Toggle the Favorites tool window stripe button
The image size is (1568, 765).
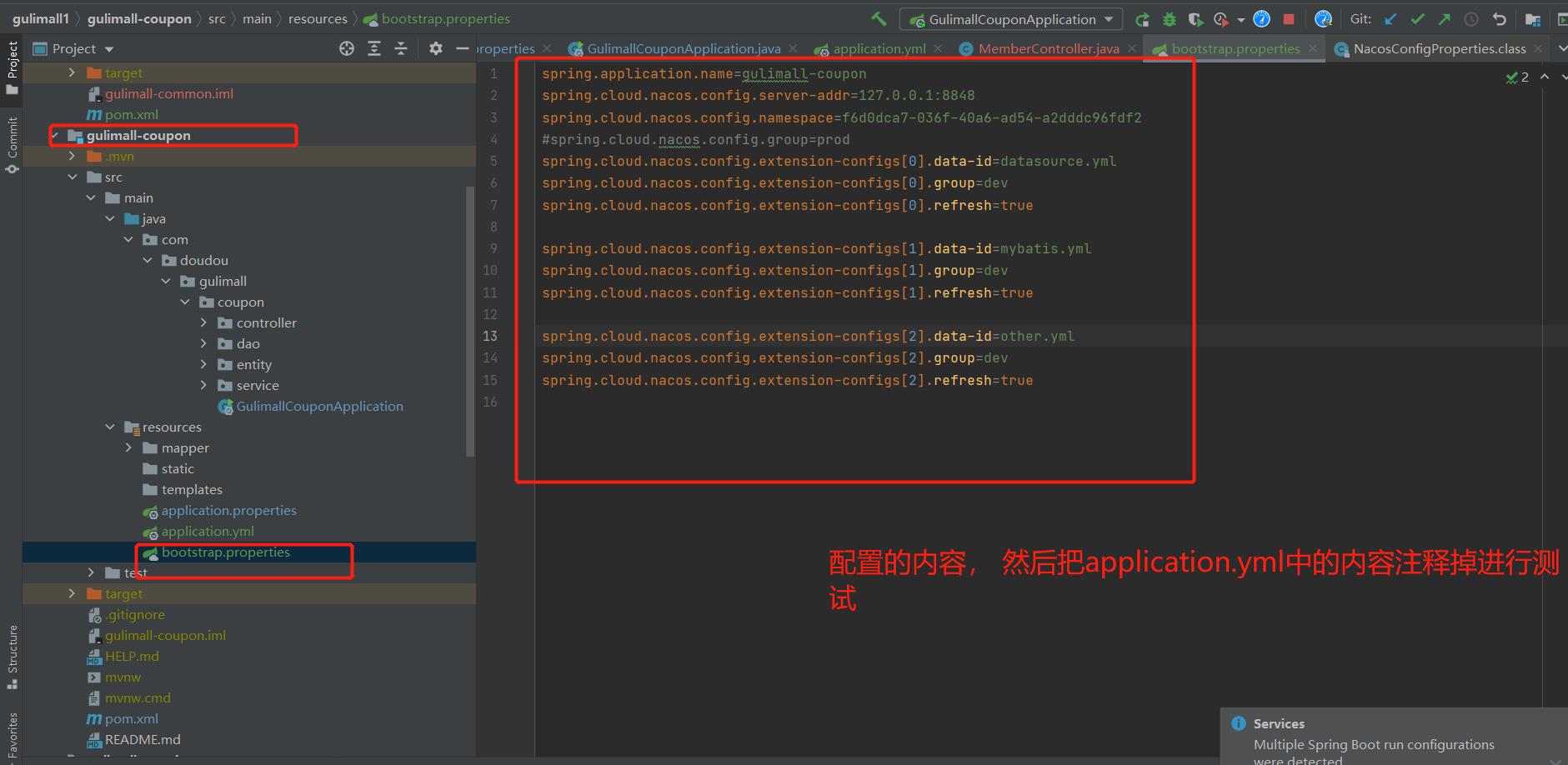(12, 736)
